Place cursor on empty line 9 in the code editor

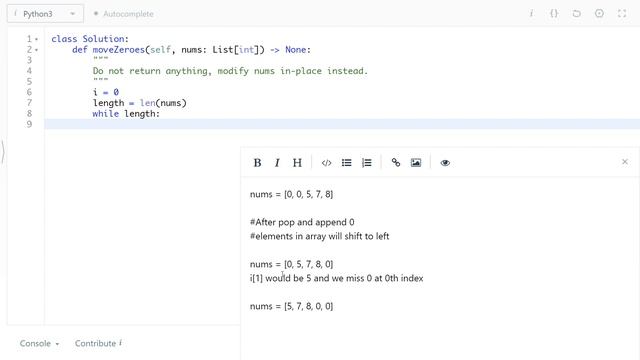click(x=342, y=124)
